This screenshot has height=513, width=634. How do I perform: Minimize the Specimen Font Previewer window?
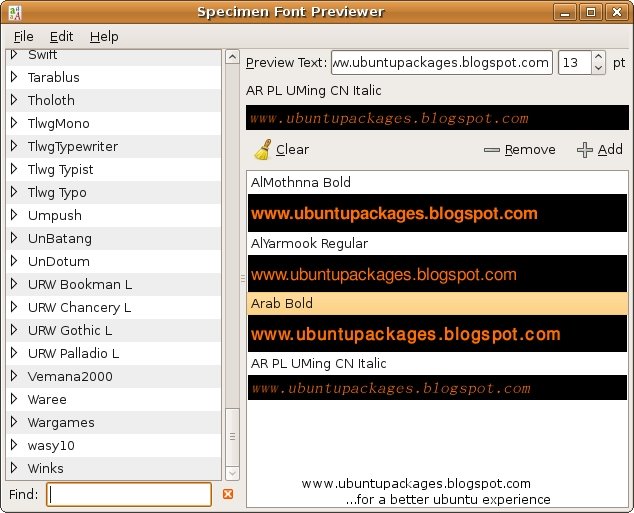click(x=565, y=13)
